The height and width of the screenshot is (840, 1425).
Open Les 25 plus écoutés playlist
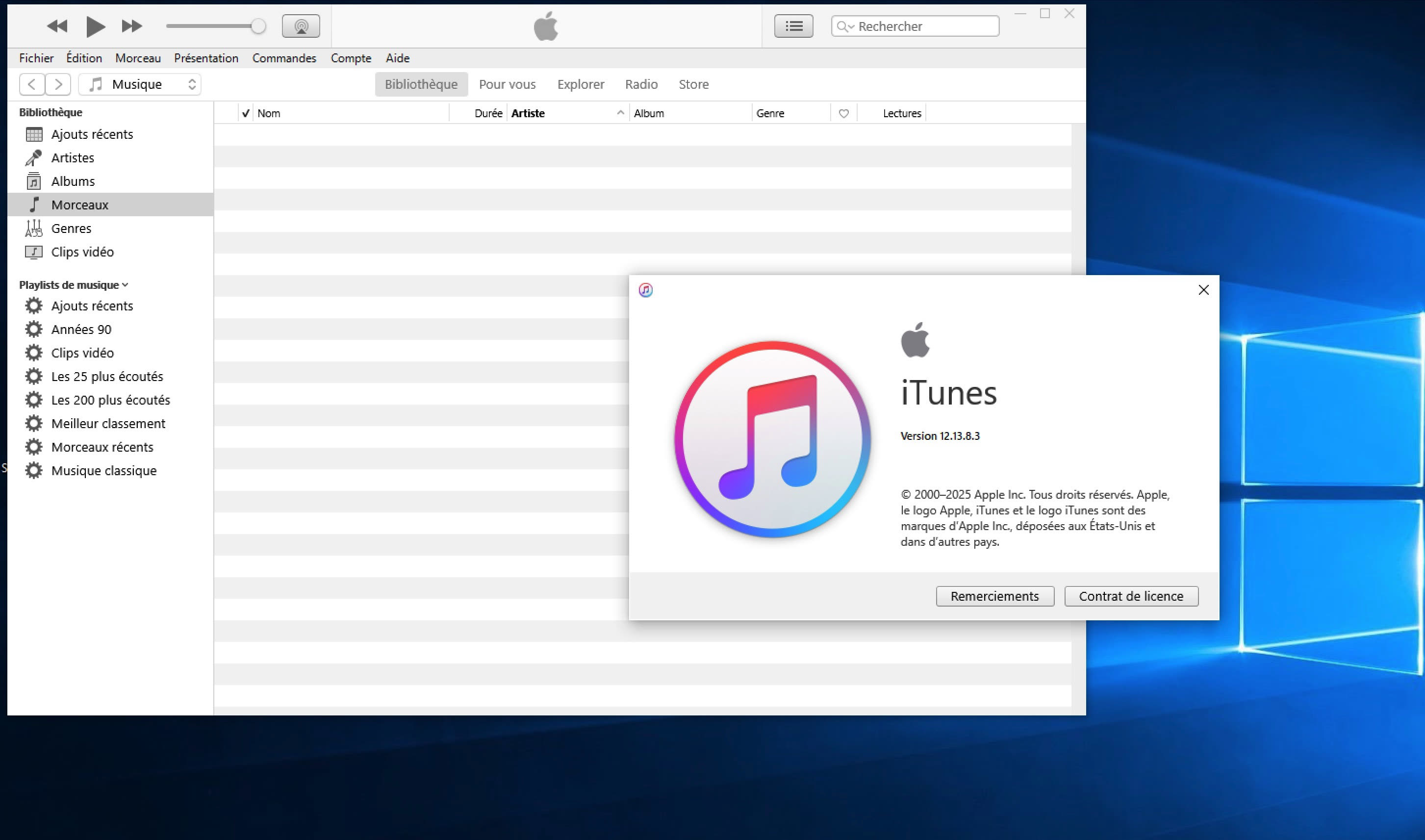[110, 377]
